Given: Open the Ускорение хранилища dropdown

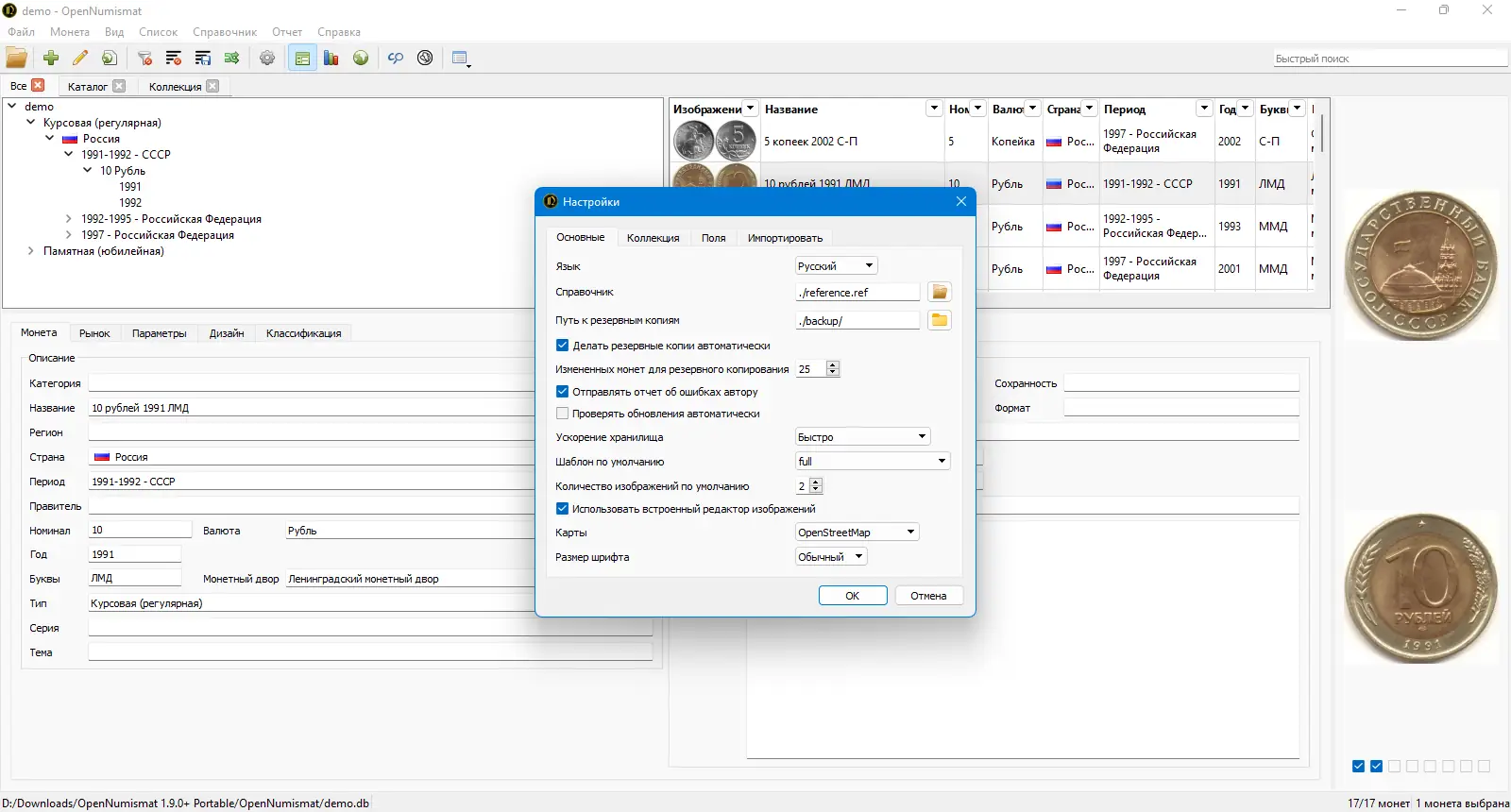Looking at the screenshot, I should 863,437.
